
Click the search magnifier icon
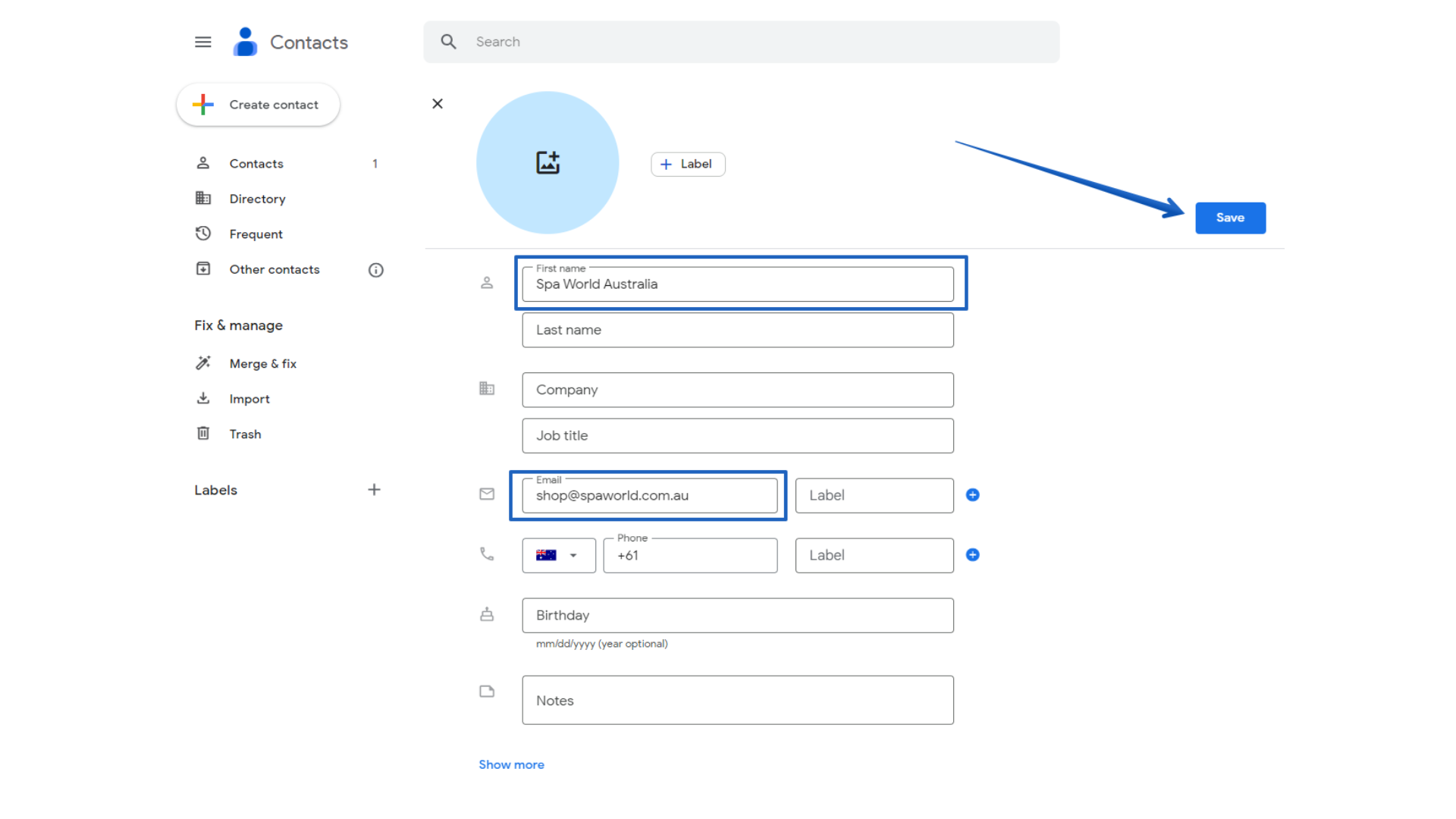(x=449, y=42)
